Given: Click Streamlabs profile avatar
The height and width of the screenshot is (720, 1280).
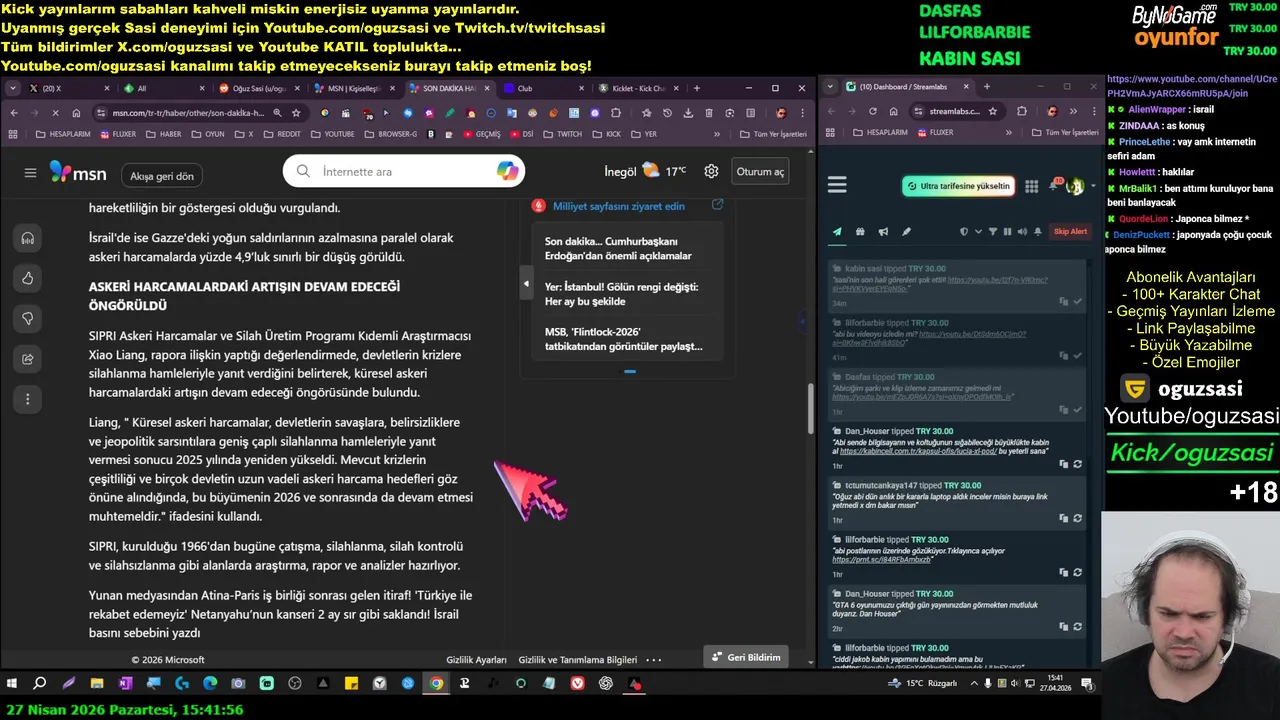Looking at the screenshot, I should pos(1075,186).
